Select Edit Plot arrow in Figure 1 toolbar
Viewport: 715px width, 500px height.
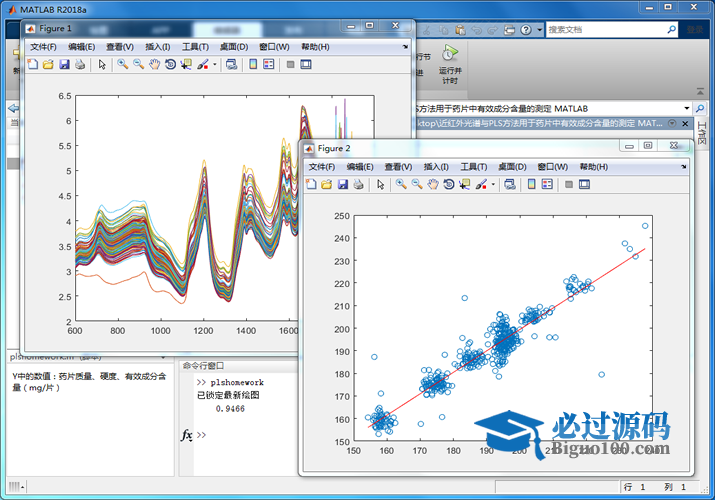pyautogui.click(x=102, y=64)
